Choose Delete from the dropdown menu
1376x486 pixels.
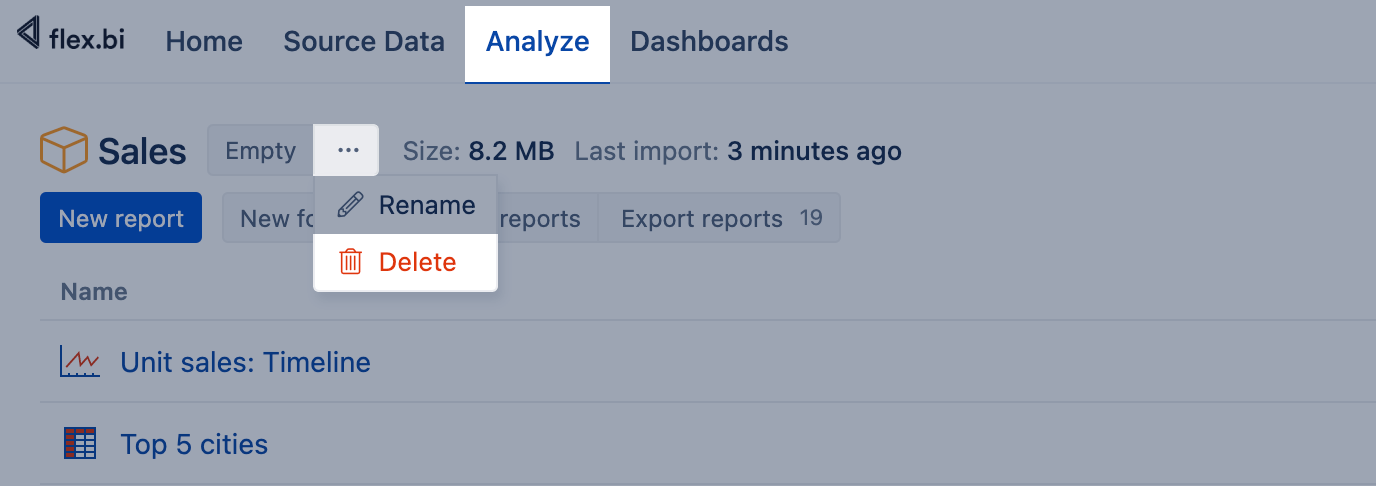tap(416, 262)
